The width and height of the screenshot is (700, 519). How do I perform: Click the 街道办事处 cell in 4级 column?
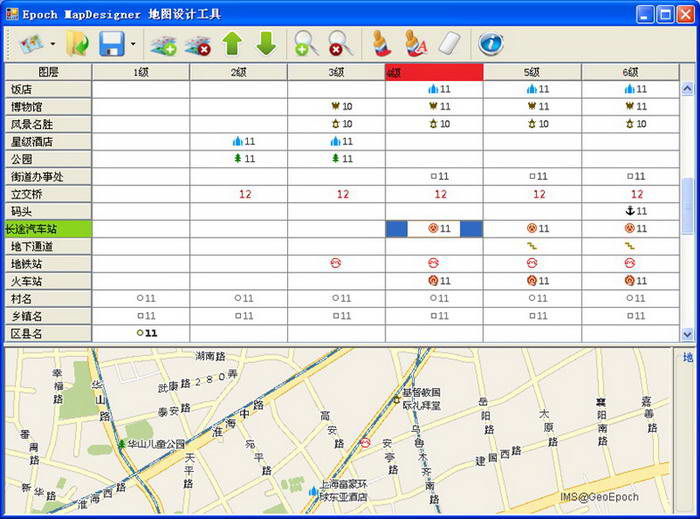434,177
